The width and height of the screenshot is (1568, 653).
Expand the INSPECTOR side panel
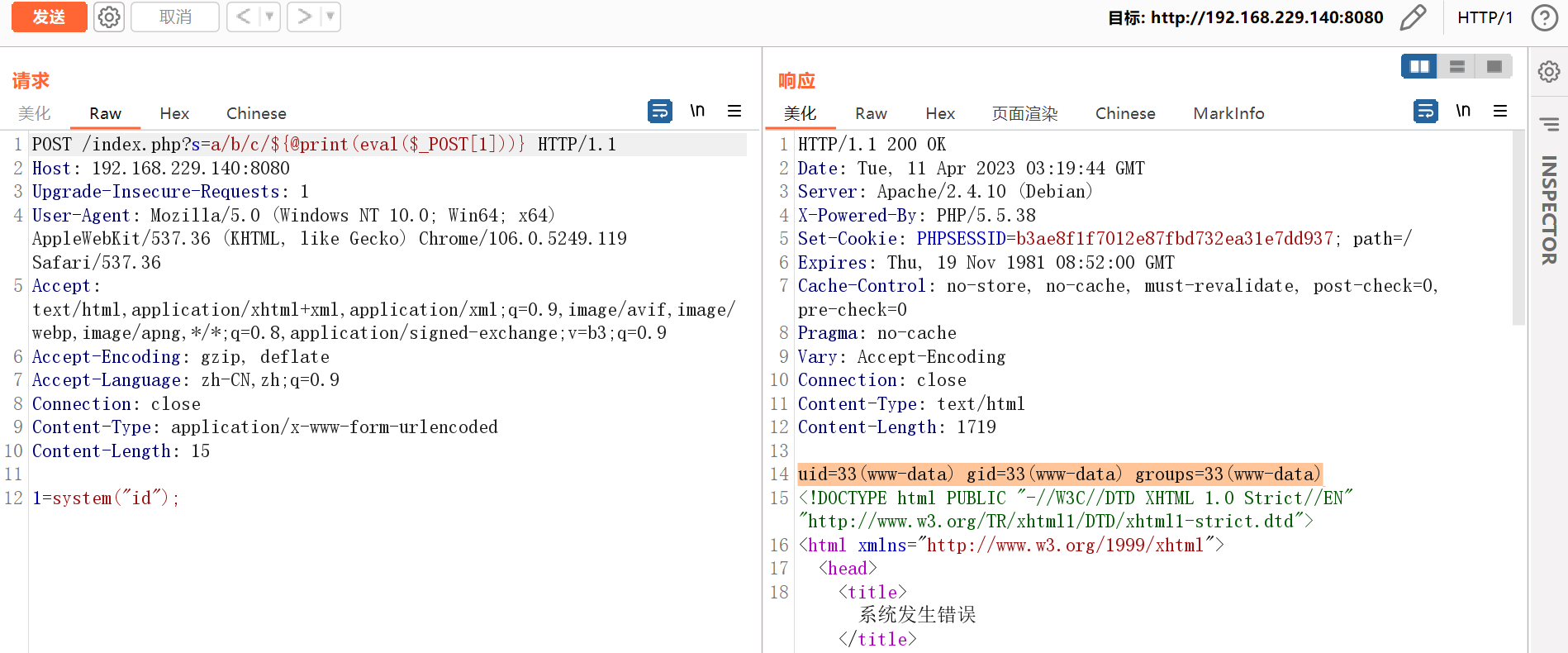[1549, 210]
